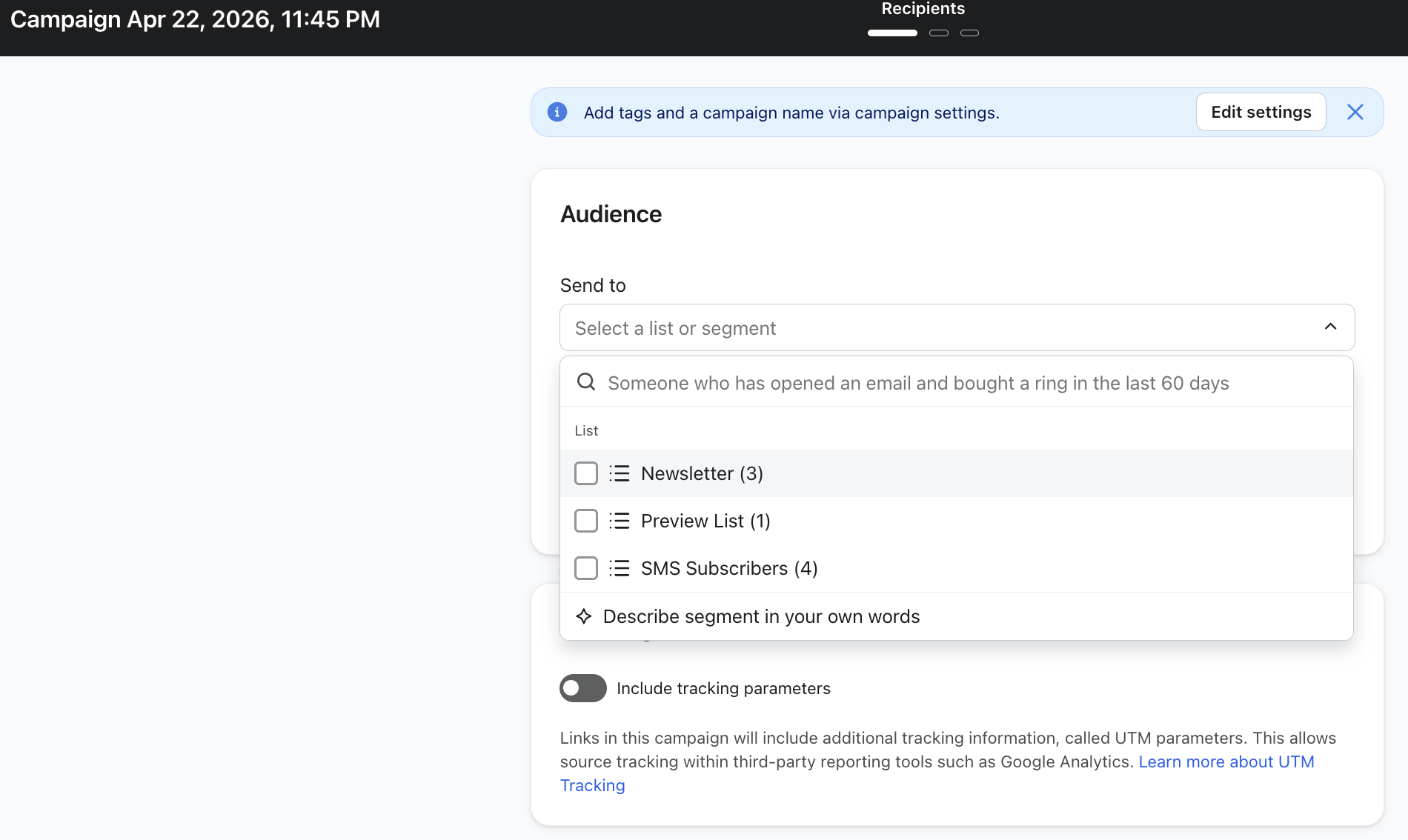1408x840 pixels.
Task: Click the sparkle icon beside Describe segment
Action: (x=584, y=616)
